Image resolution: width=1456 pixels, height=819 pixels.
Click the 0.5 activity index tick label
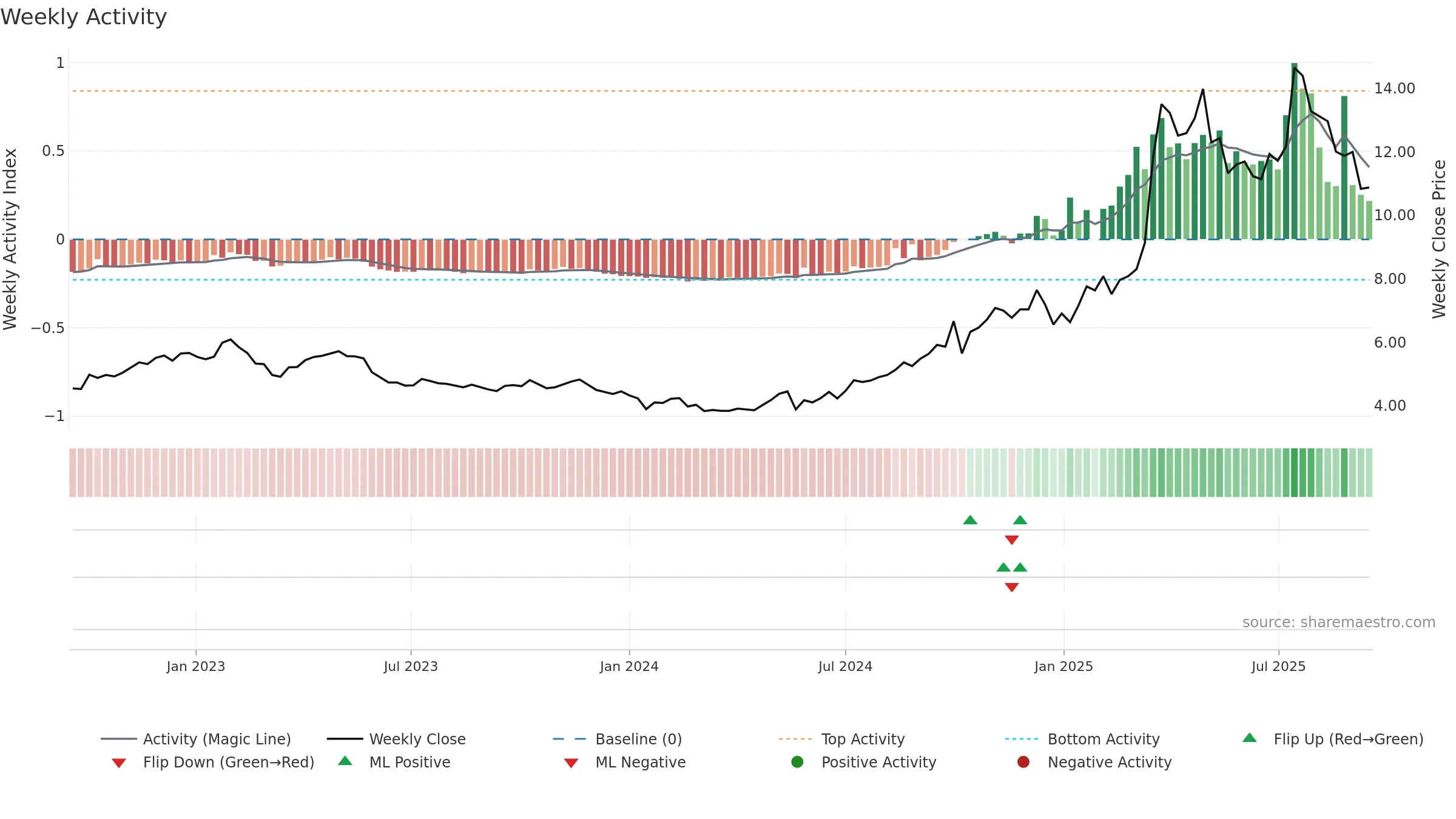53,151
